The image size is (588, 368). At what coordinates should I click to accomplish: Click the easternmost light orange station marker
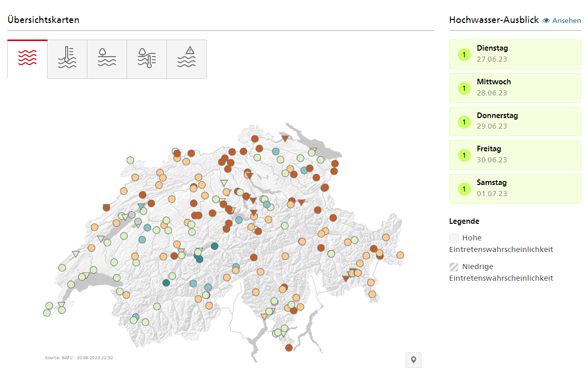pyautogui.click(x=400, y=255)
